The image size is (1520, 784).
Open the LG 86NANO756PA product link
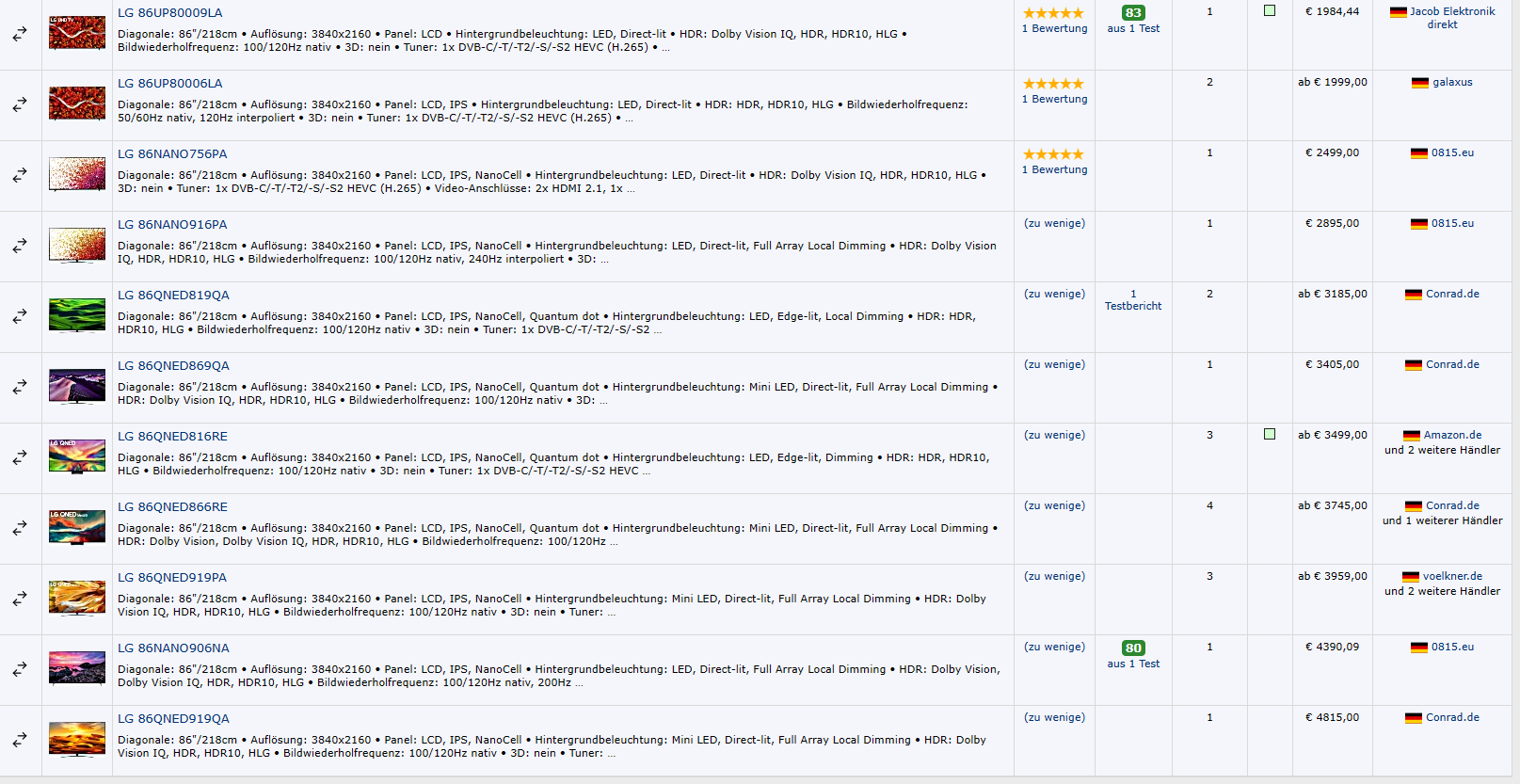pyautogui.click(x=172, y=154)
